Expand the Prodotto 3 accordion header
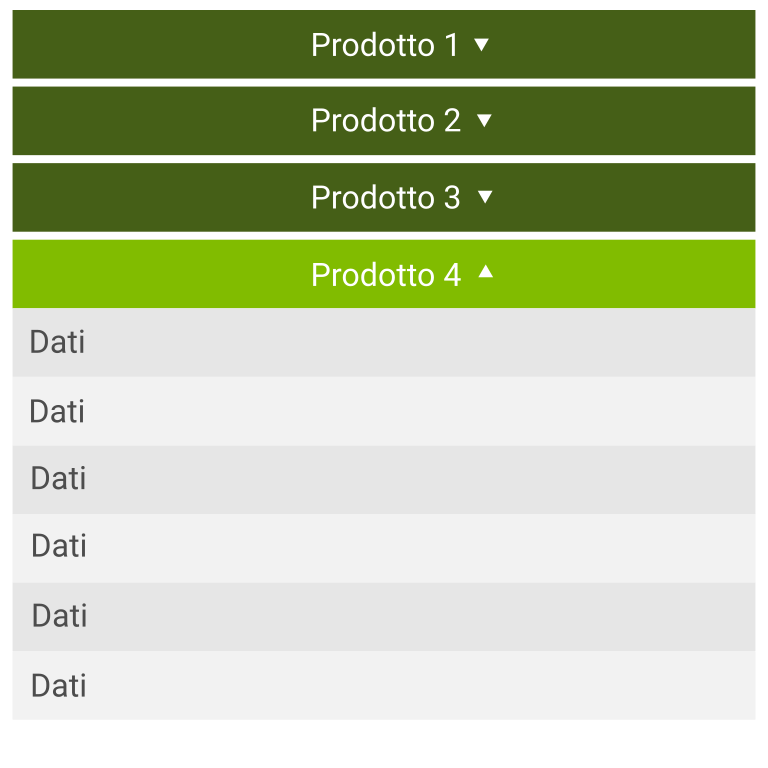This screenshot has height=768, width=768. [x=384, y=197]
